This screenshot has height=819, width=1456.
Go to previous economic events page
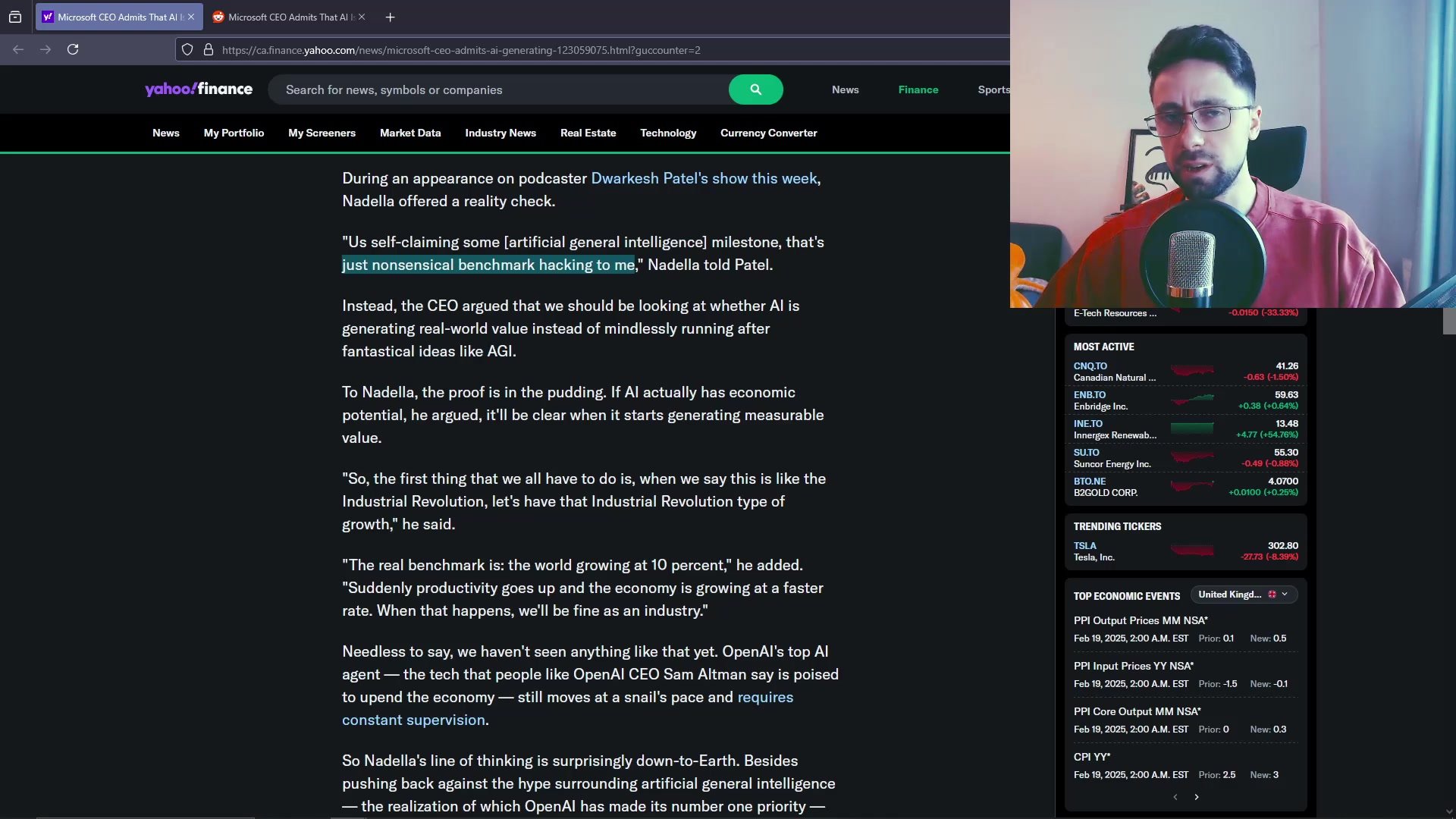1175,797
